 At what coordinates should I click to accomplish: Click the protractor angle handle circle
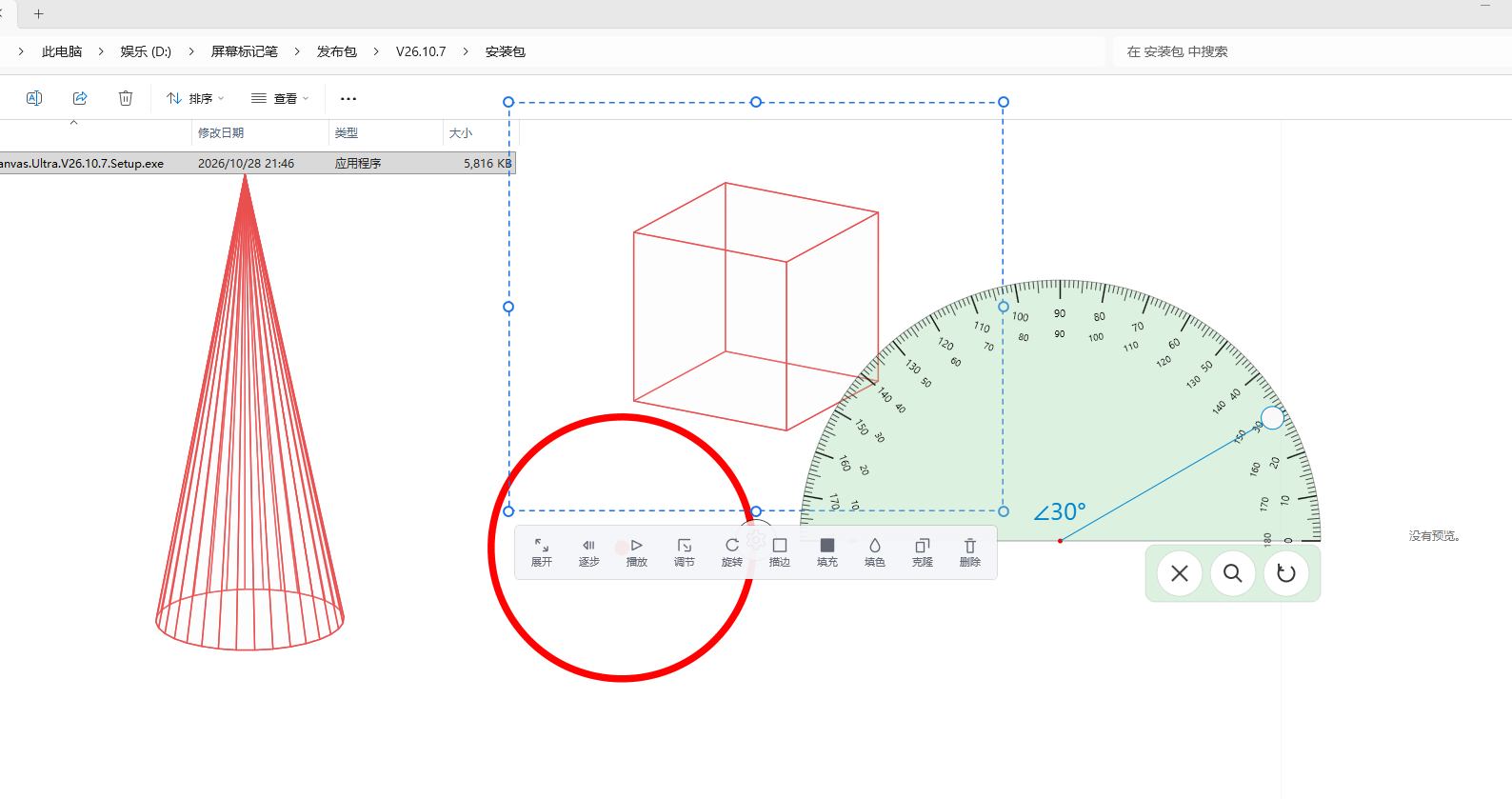click(x=1273, y=418)
